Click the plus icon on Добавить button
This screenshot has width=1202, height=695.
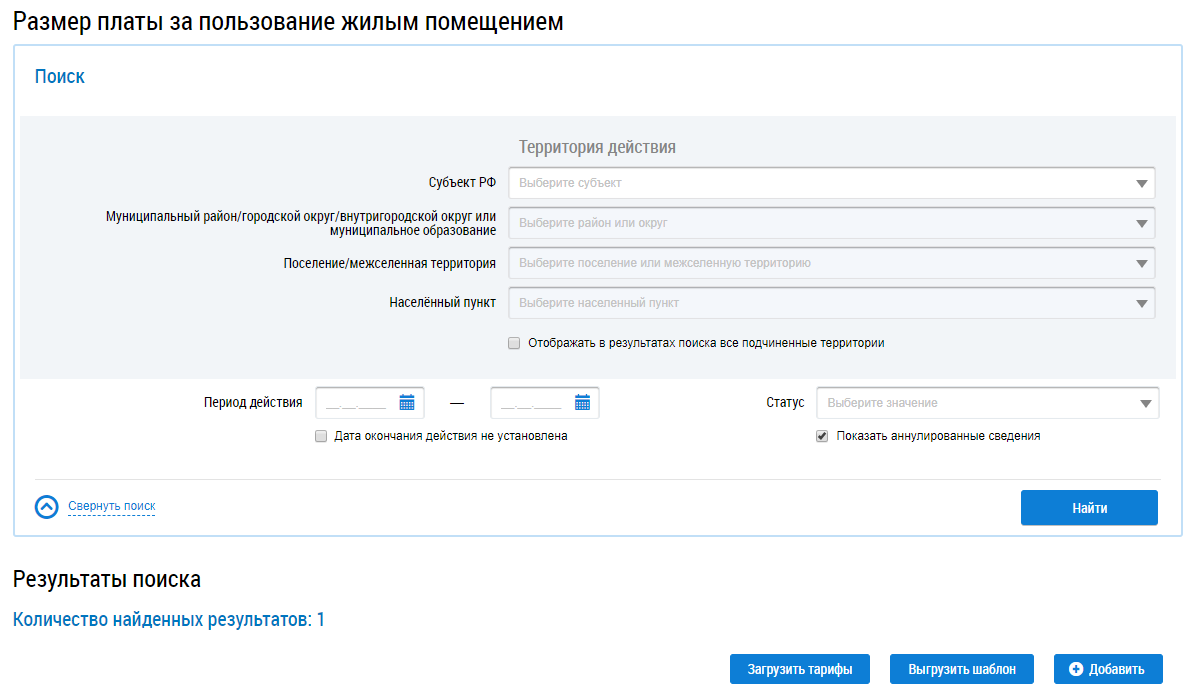[x=1076, y=669]
